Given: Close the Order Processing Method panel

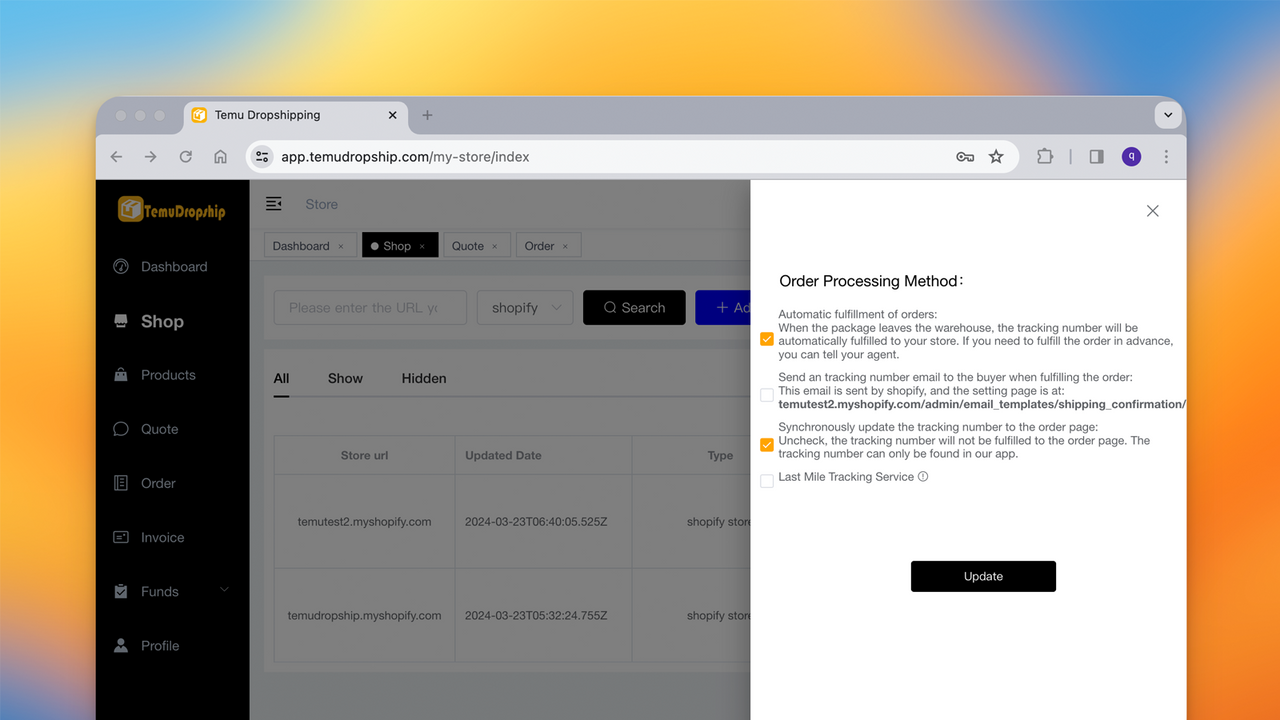Looking at the screenshot, I should pos(1153,211).
